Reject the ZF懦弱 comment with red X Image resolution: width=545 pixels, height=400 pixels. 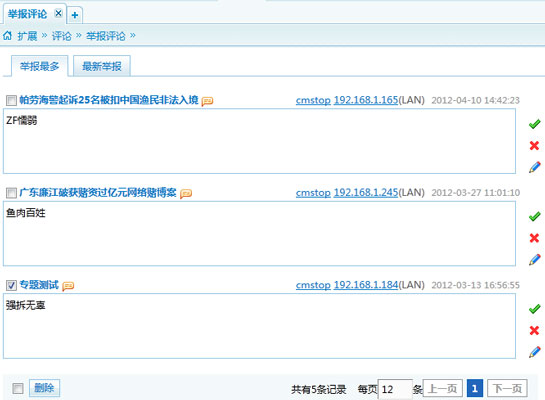coord(534,145)
